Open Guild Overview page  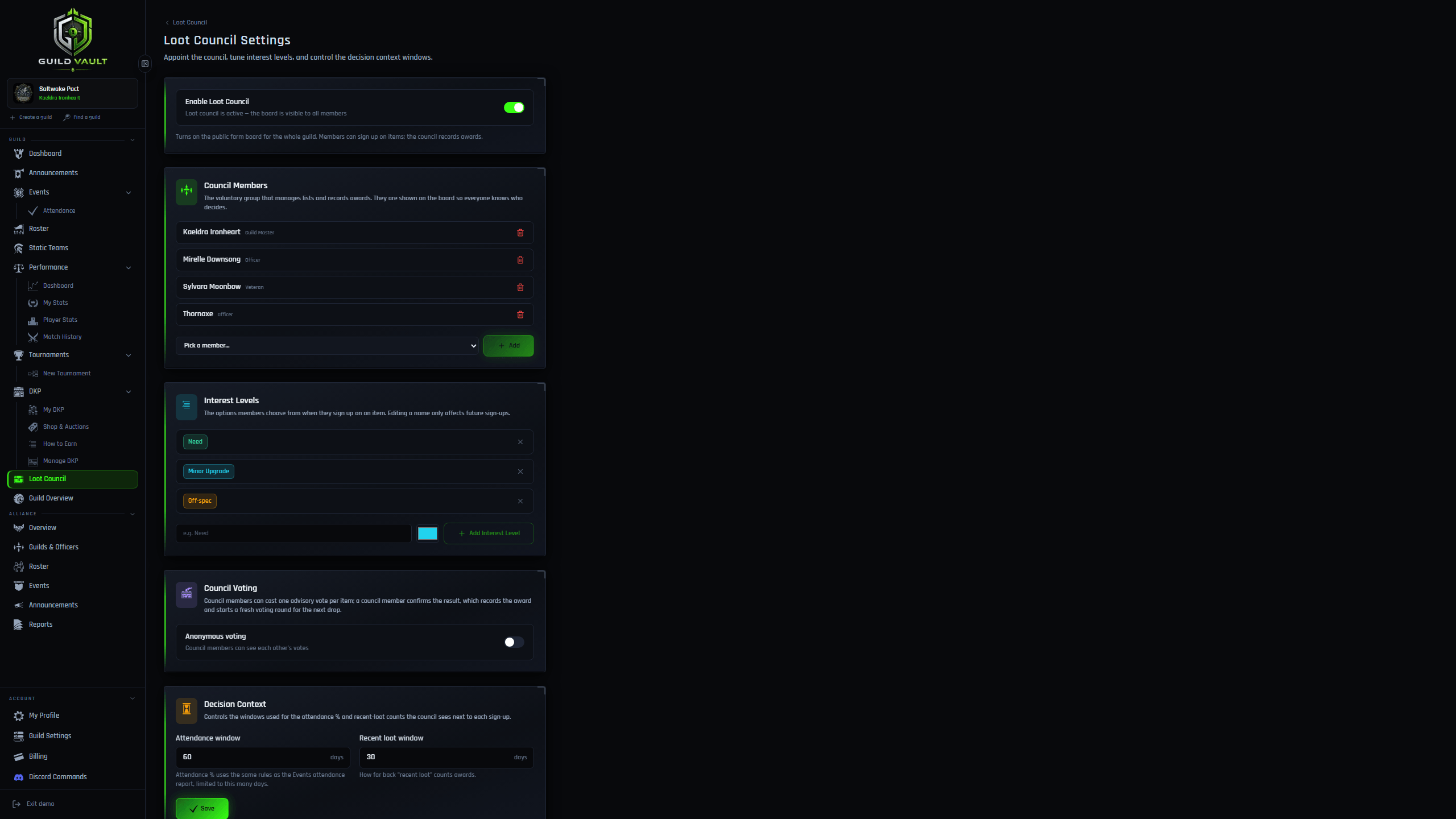(72, 498)
